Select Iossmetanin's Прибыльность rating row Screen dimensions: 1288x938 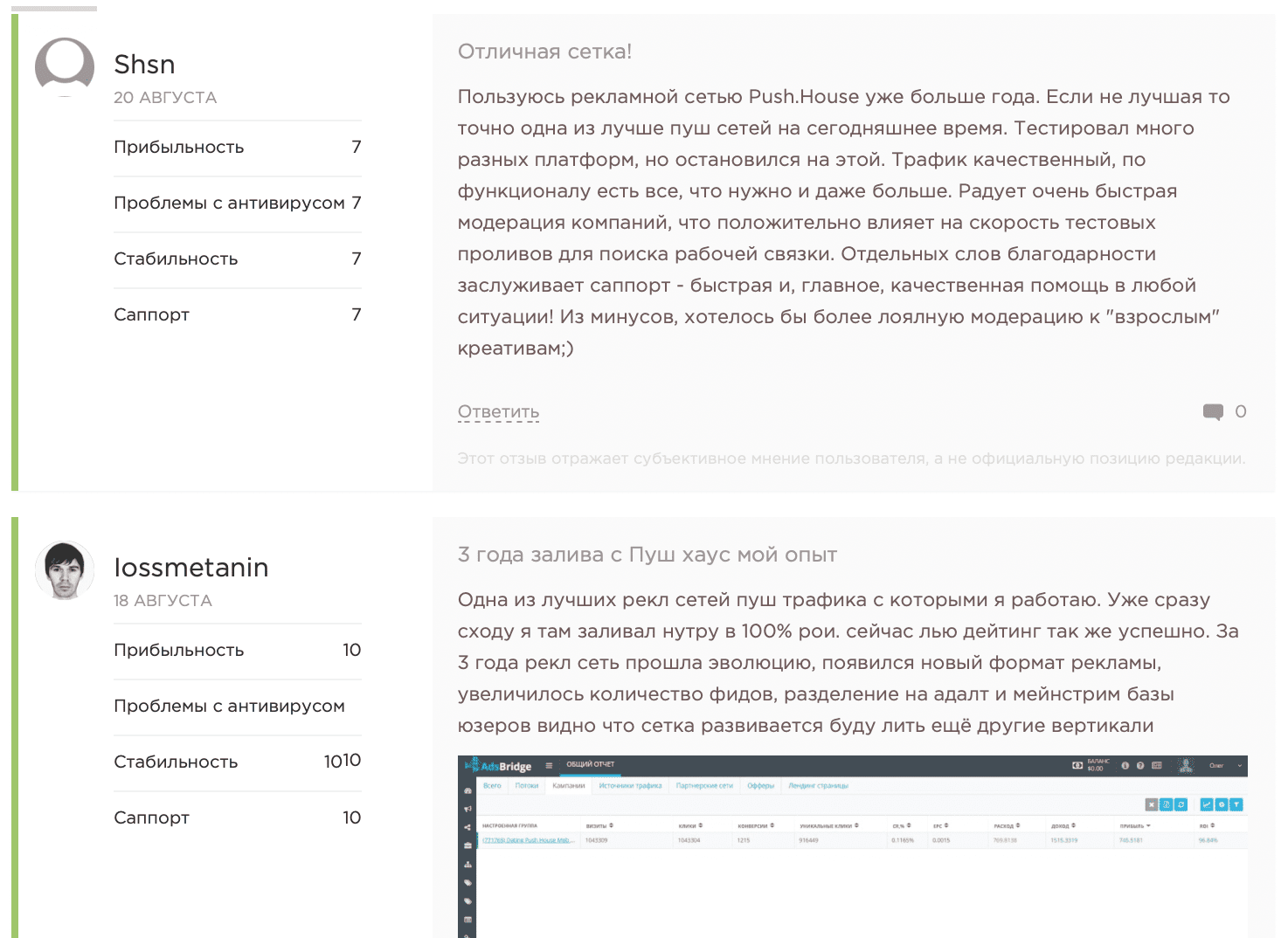click(238, 651)
